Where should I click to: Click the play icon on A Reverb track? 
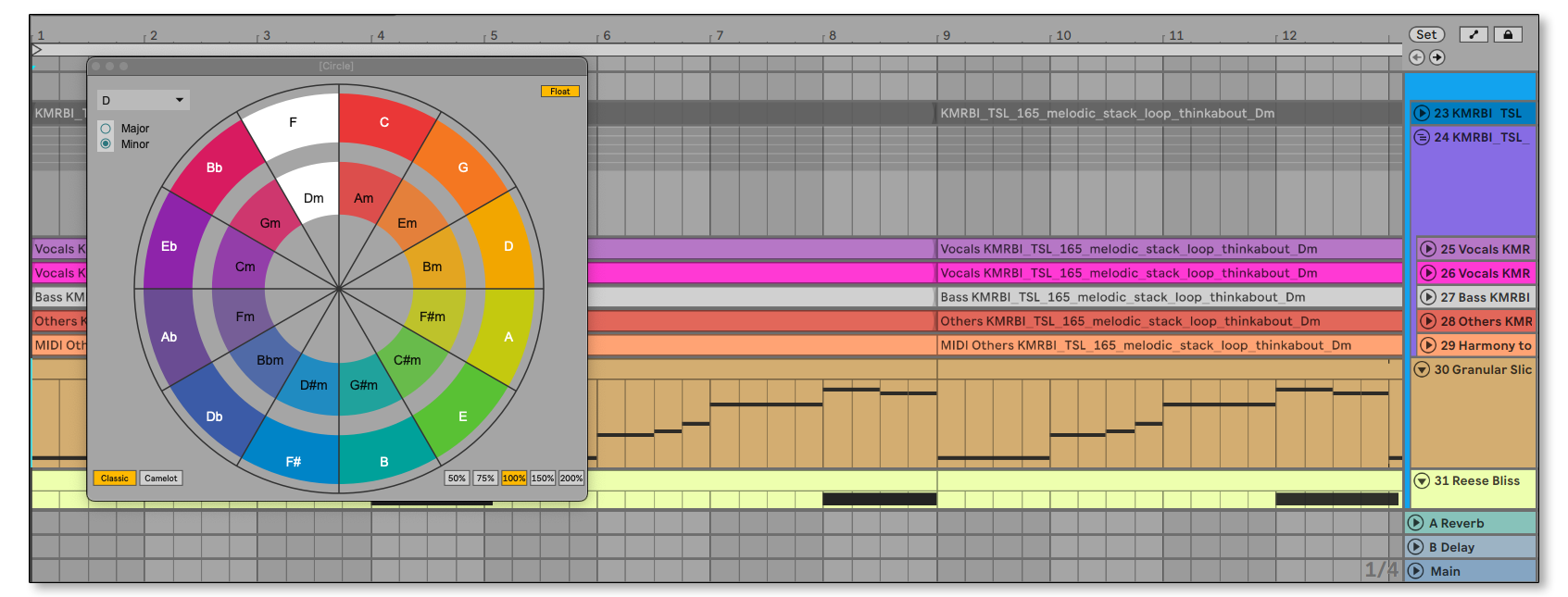[1416, 523]
